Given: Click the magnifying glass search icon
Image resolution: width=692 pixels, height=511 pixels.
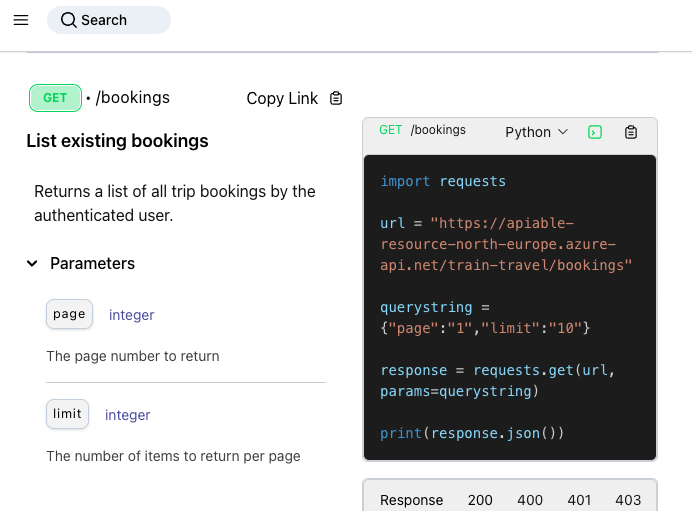Looking at the screenshot, I should [x=68, y=20].
